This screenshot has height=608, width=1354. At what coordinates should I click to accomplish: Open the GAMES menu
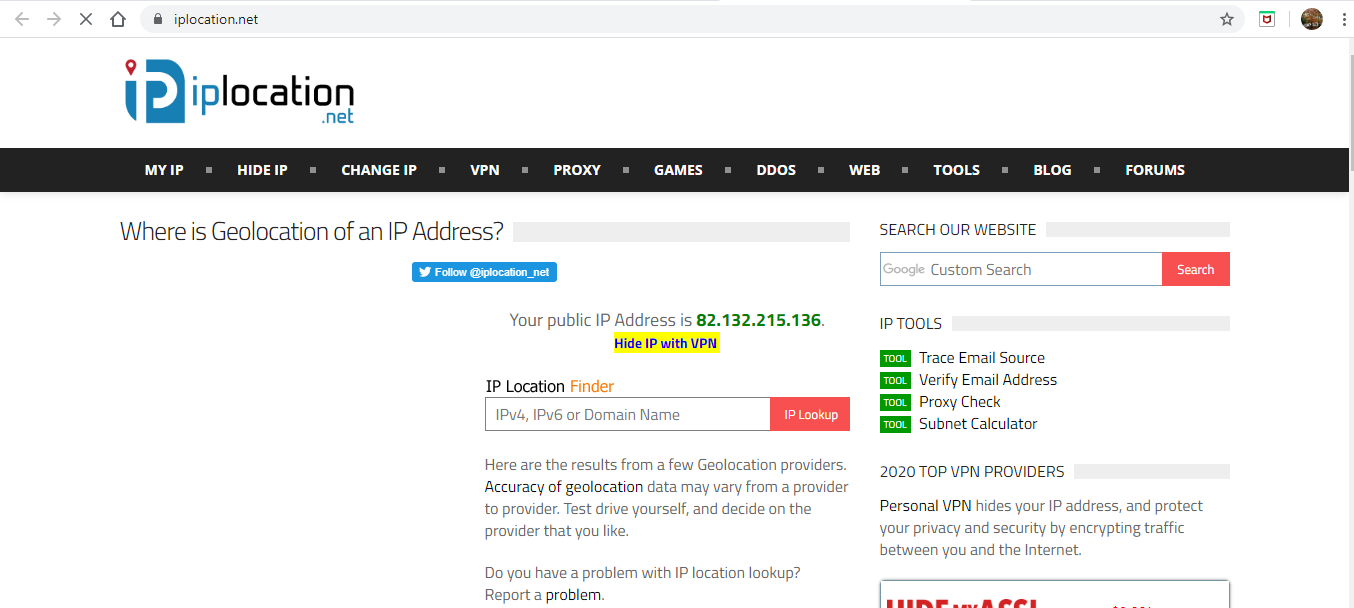[678, 170]
